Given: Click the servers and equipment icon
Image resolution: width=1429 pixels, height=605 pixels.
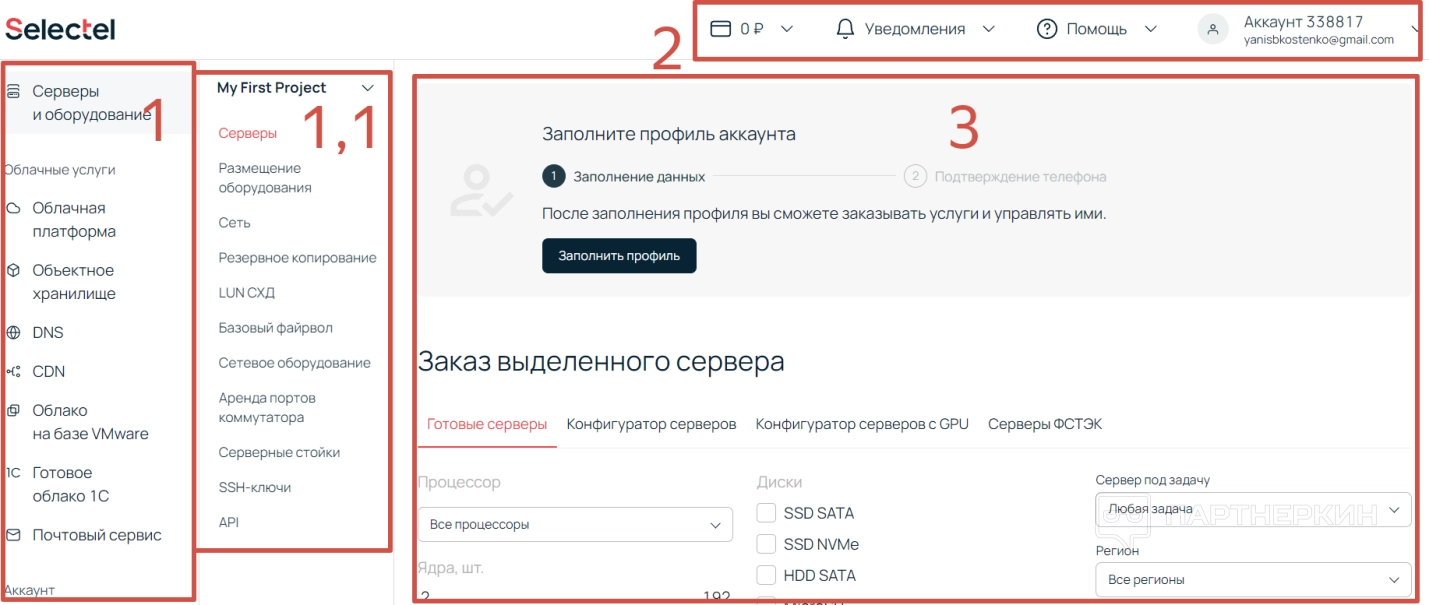Looking at the screenshot, I should point(13,91).
